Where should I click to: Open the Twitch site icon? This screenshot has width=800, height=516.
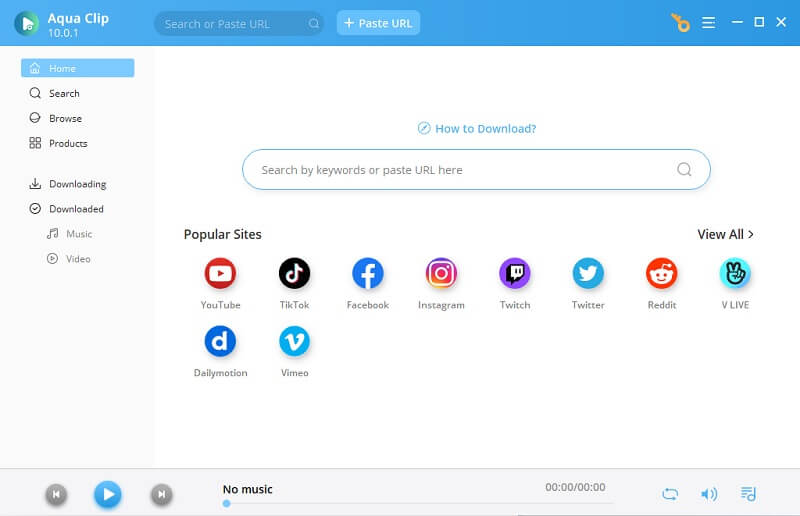pos(515,274)
